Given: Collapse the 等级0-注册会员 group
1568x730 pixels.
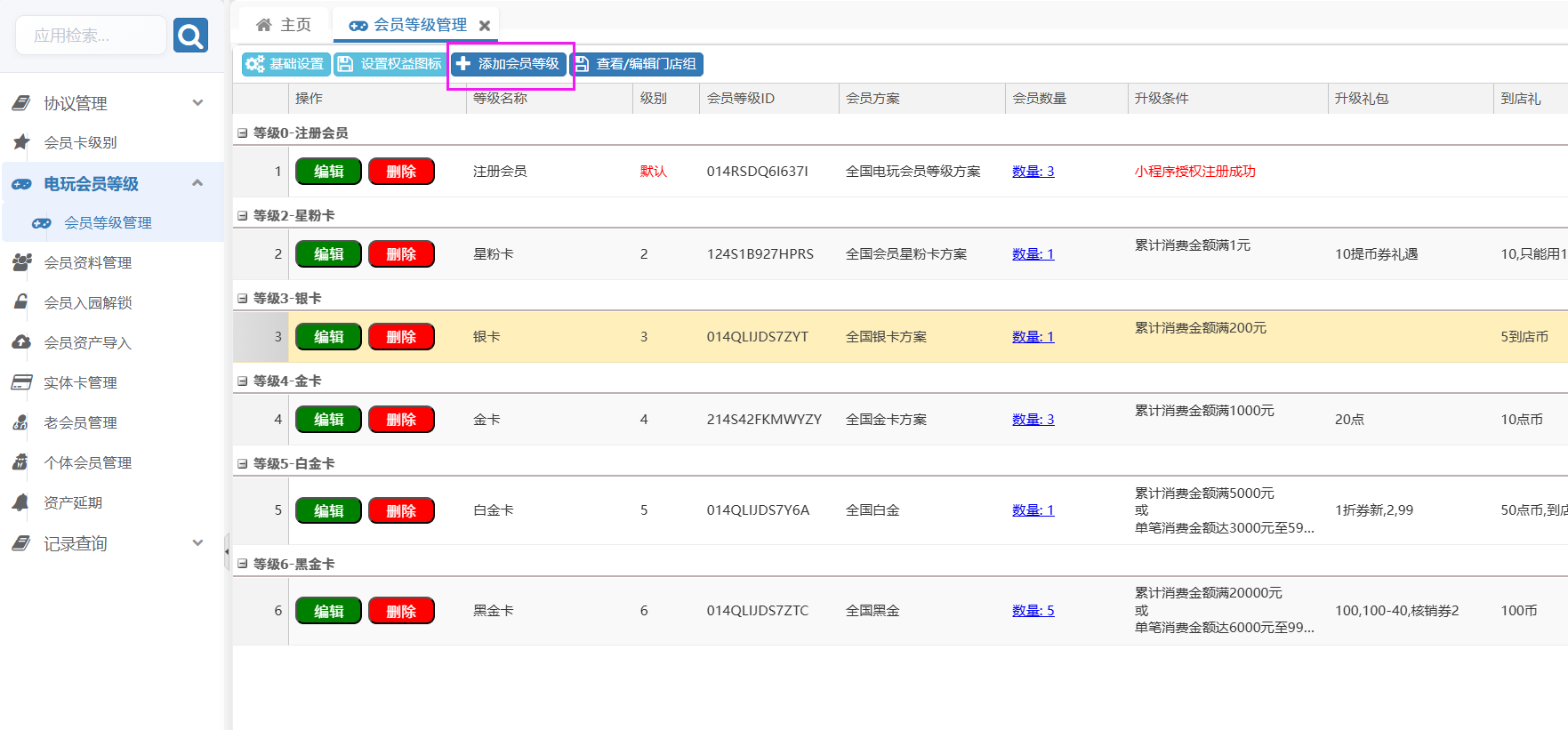Looking at the screenshot, I should tap(242, 133).
